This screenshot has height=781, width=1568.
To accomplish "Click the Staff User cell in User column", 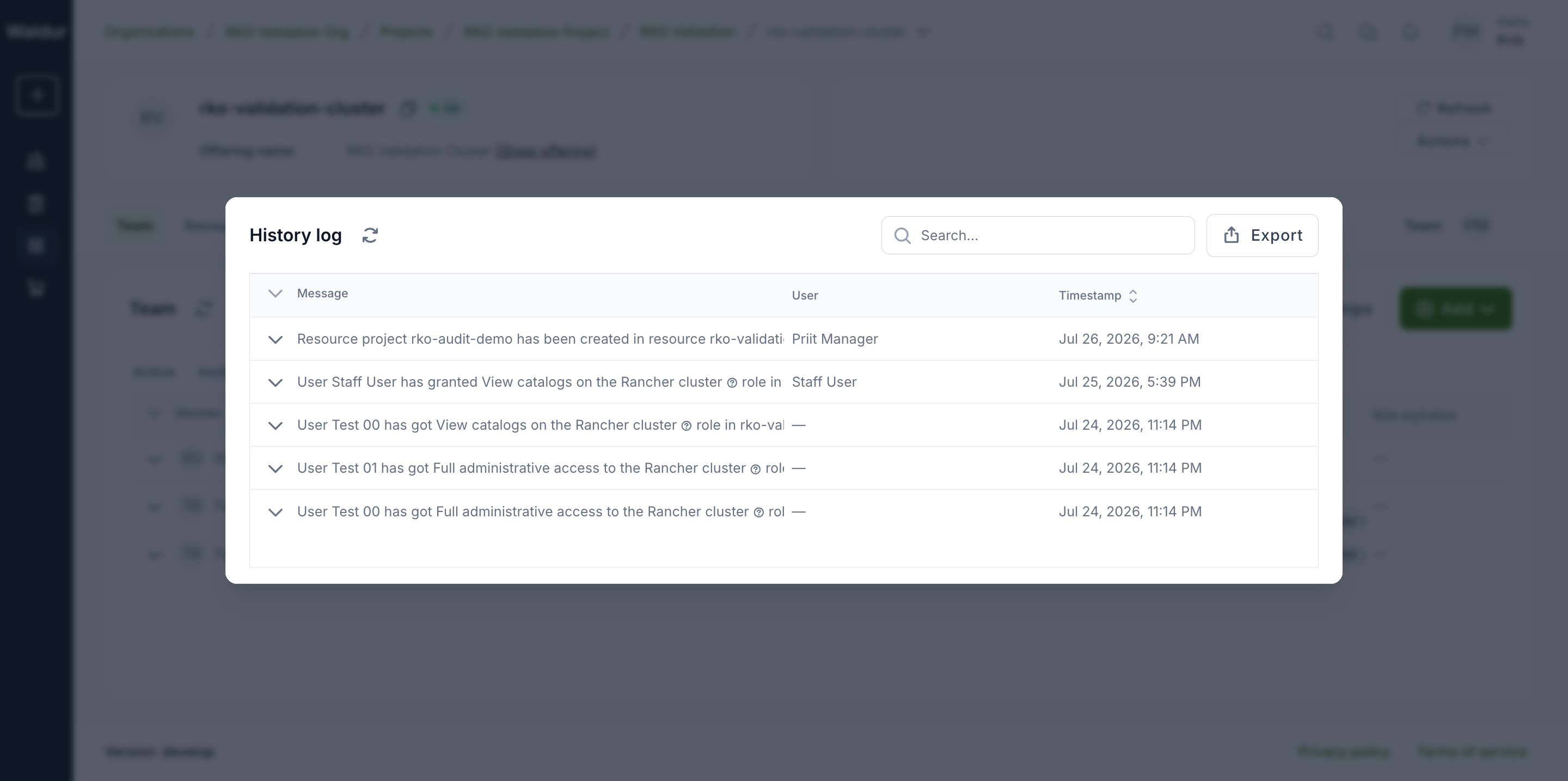I will point(824,382).
